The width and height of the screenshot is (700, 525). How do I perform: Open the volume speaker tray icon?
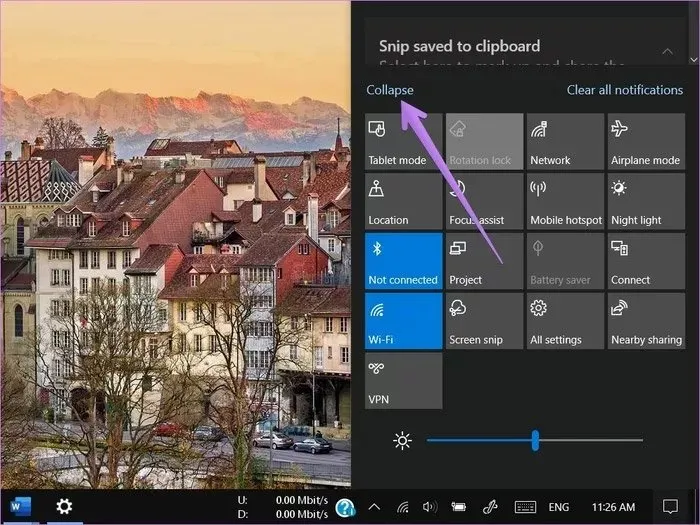[x=430, y=507]
